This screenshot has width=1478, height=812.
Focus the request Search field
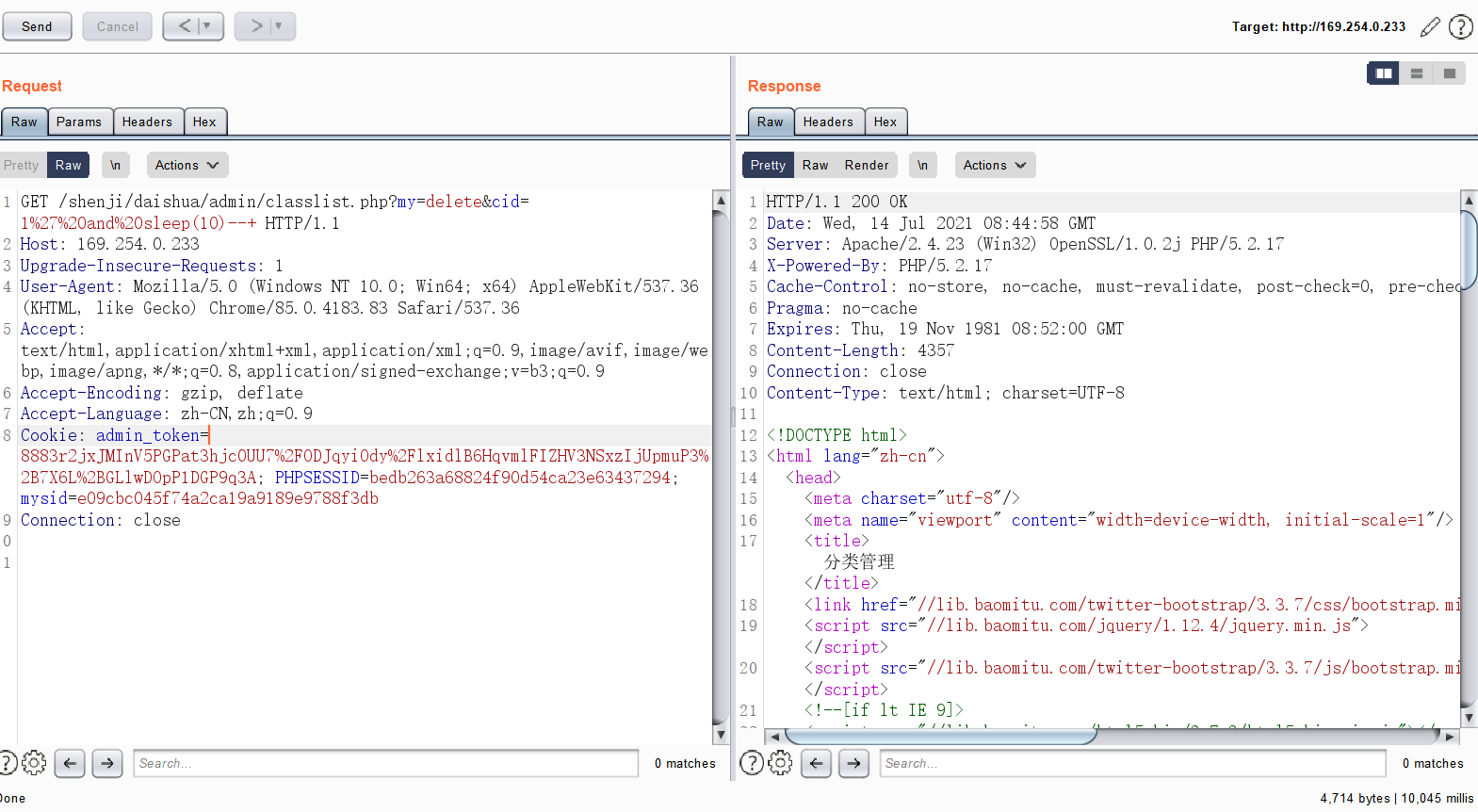[x=386, y=763]
